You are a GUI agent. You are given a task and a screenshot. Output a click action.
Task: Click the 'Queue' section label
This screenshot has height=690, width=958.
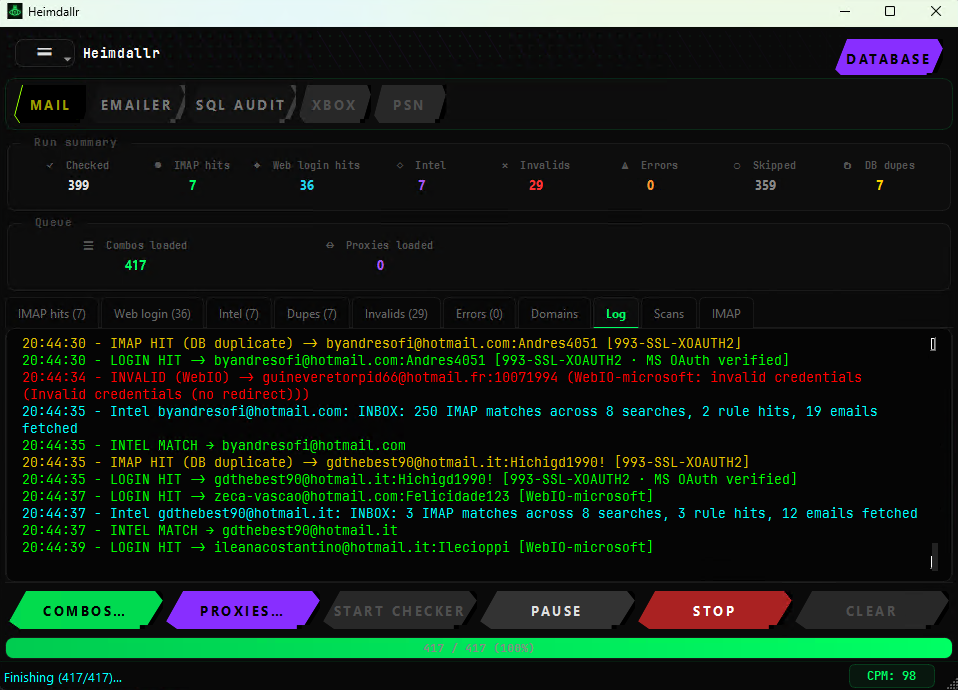(53, 222)
